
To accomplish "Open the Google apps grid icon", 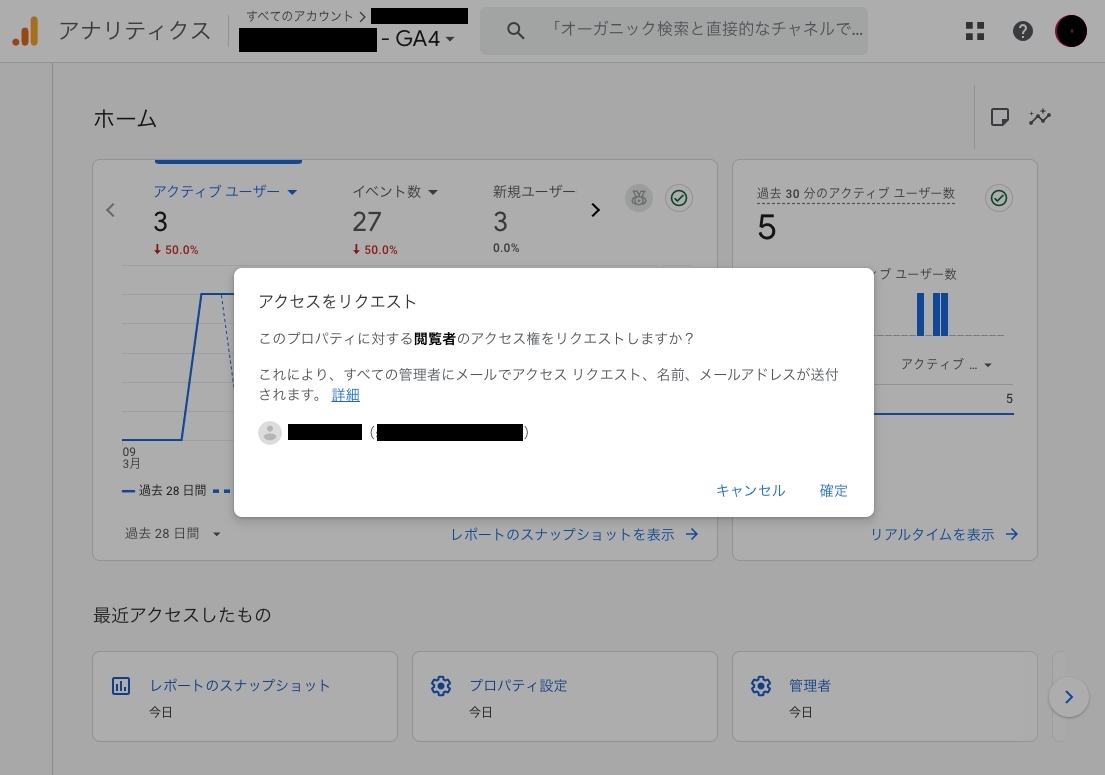I will coord(975,31).
